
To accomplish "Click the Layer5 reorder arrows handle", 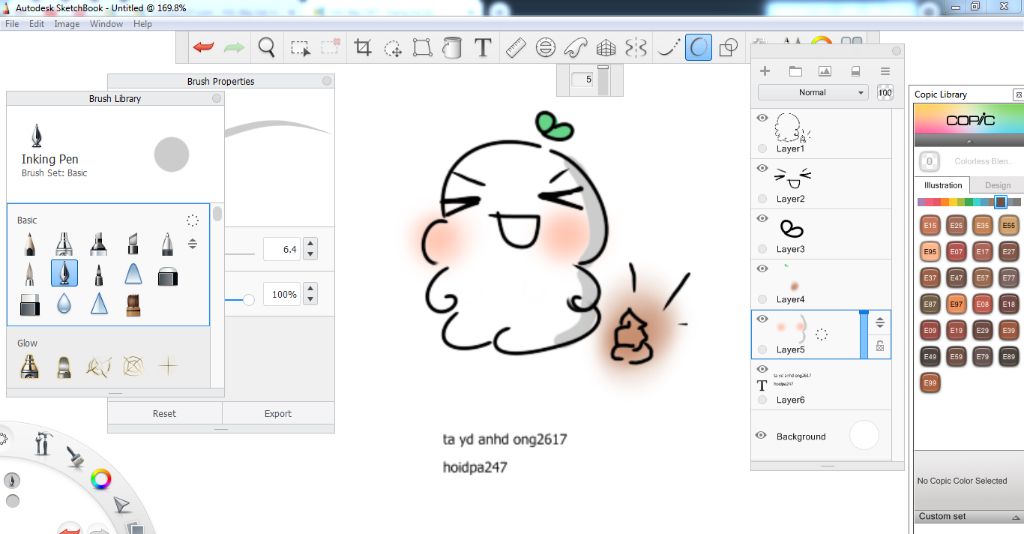I will coord(880,322).
